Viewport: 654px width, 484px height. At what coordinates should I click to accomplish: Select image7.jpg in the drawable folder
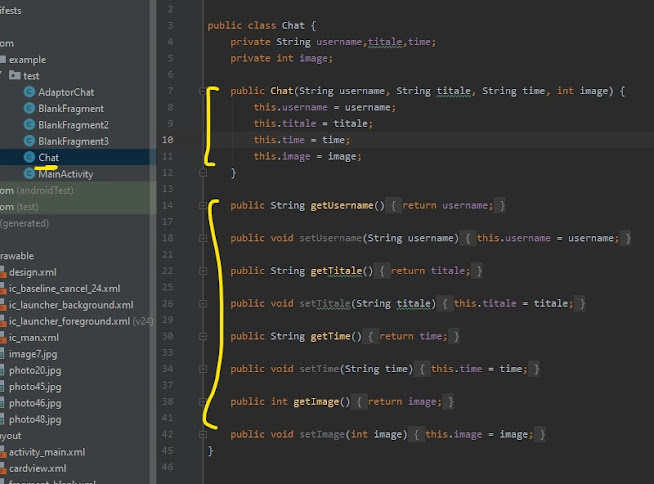click(x=35, y=354)
